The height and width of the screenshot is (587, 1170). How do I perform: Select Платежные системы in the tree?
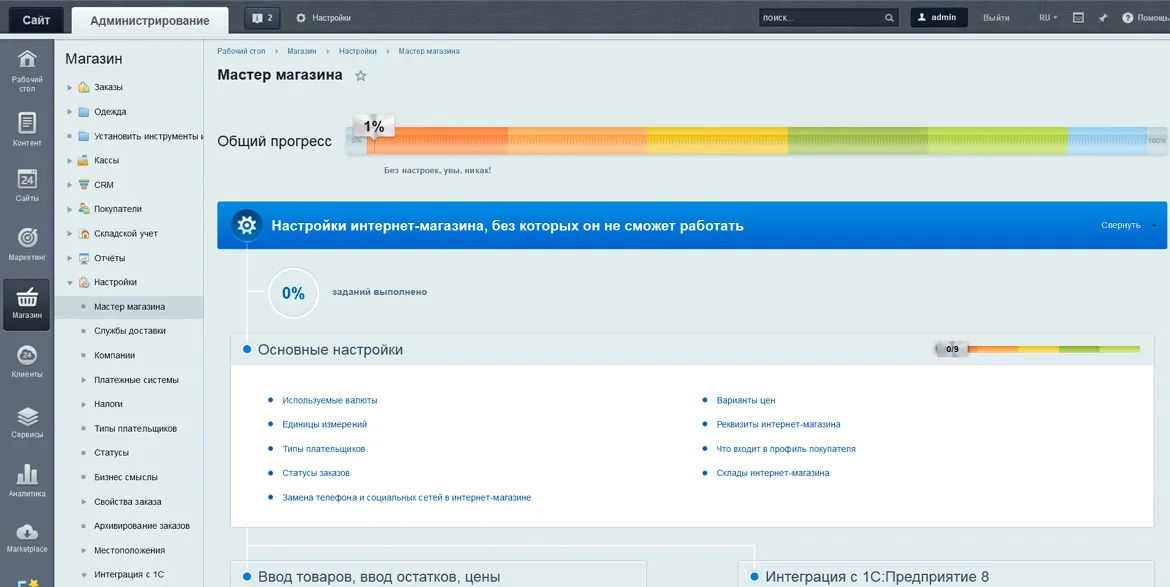coord(137,380)
